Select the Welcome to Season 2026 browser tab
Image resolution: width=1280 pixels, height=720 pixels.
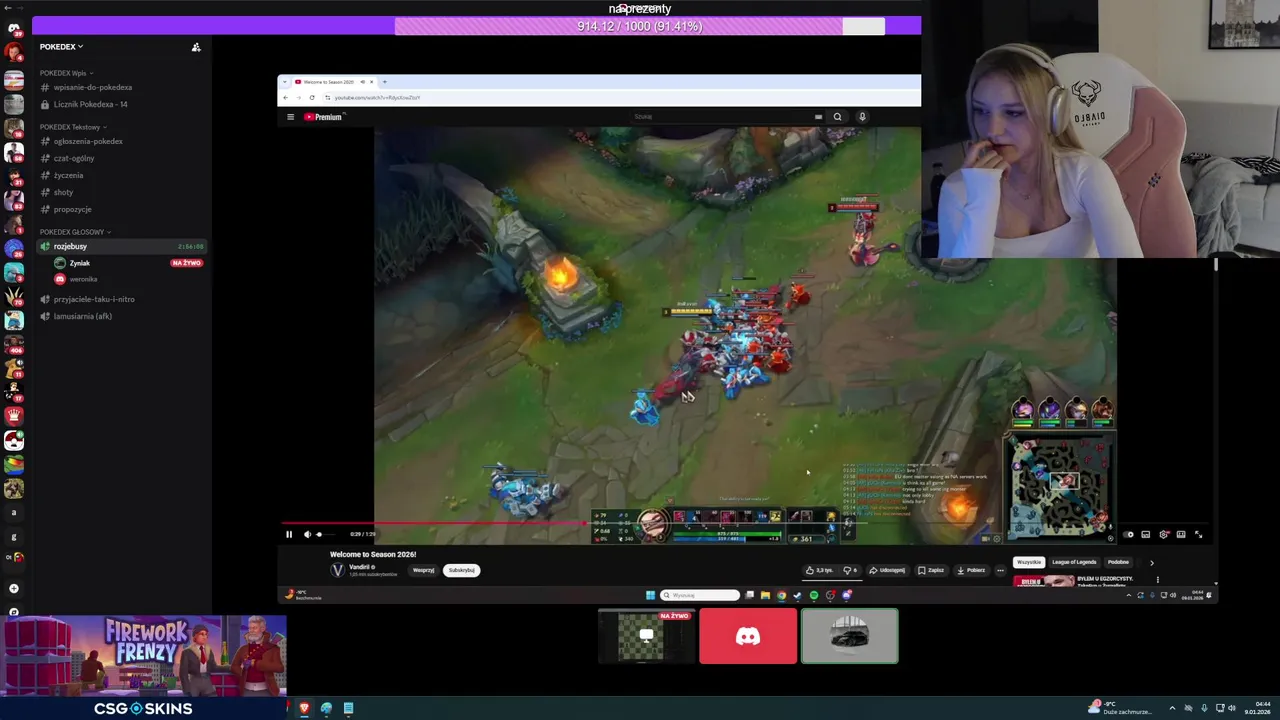pyautogui.click(x=333, y=82)
